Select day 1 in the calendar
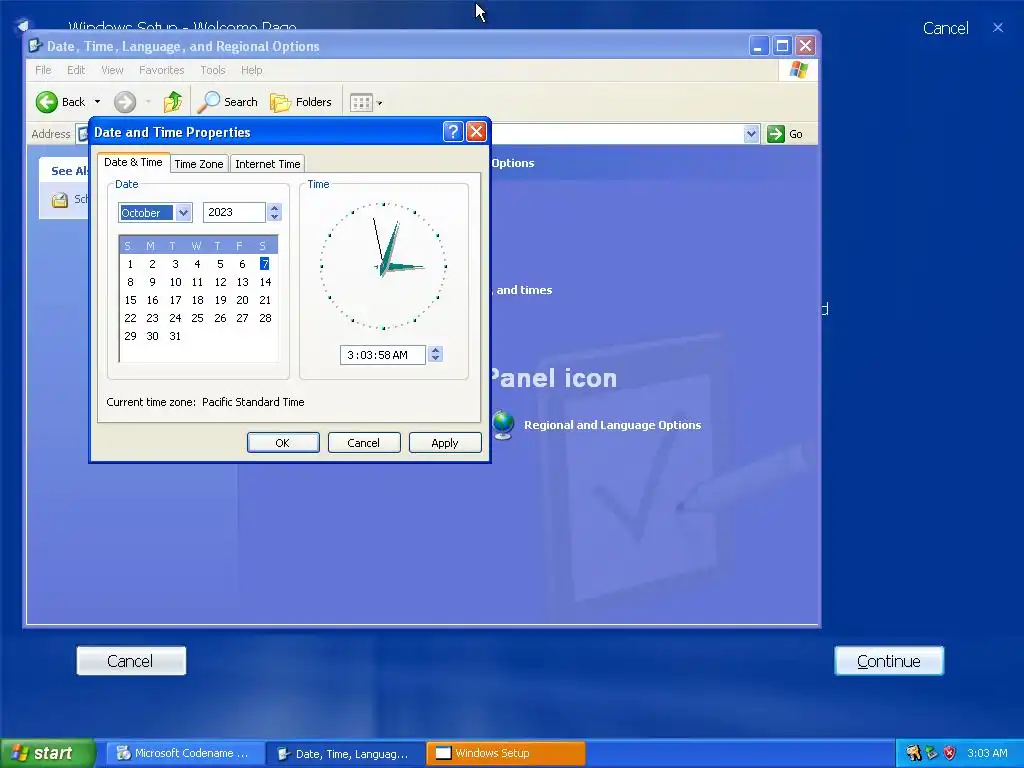The width and height of the screenshot is (1024, 768). point(131,264)
